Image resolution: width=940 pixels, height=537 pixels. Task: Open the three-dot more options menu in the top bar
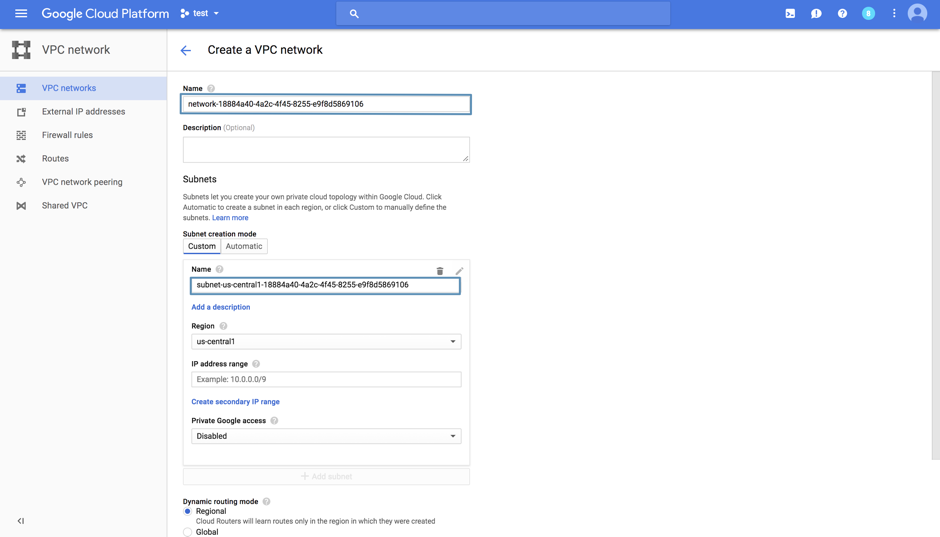click(894, 14)
